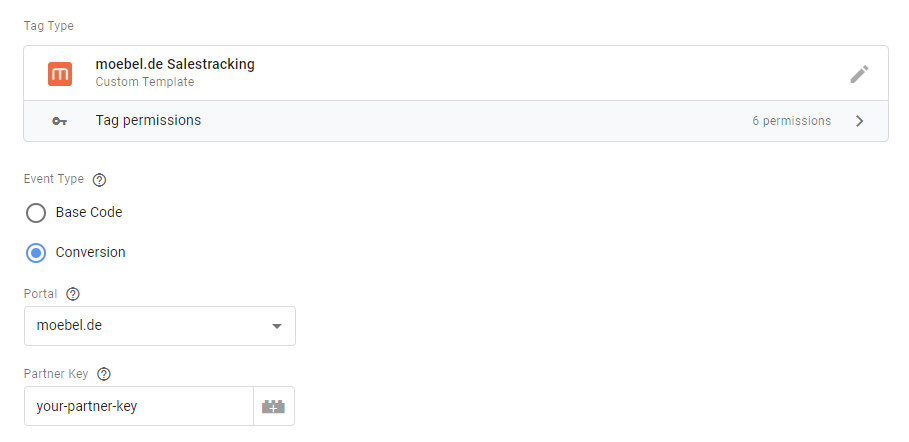Screen dimensions: 909x442
Task: Open the Portal dropdown showing moebel.de
Action: tap(160, 326)
